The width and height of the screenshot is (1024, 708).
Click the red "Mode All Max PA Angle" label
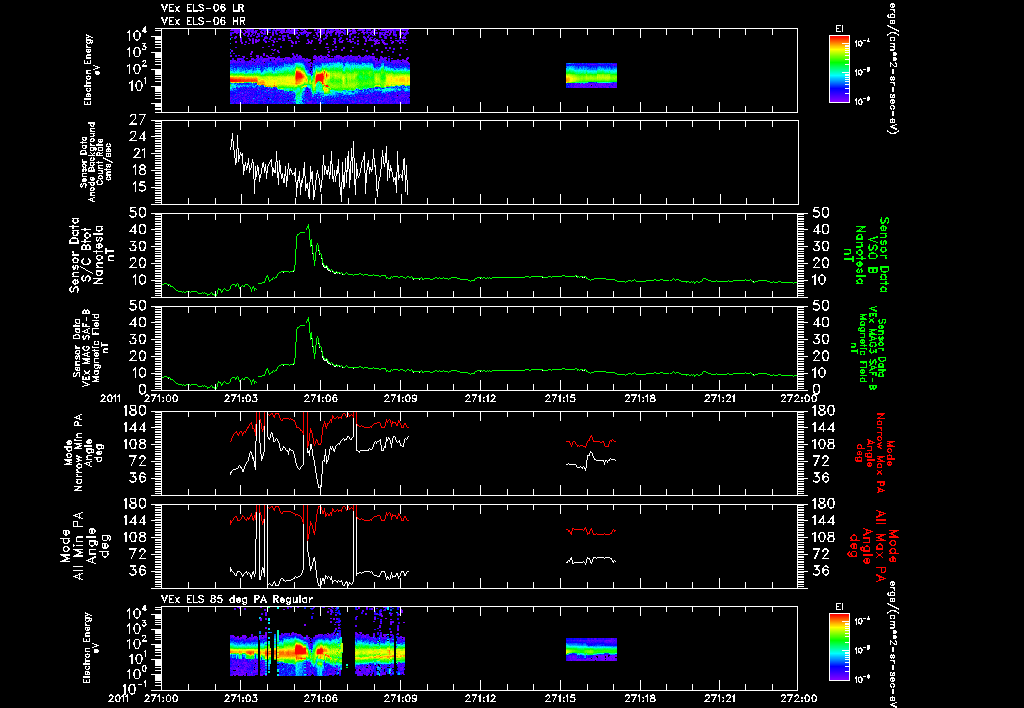tap(872, 545)
